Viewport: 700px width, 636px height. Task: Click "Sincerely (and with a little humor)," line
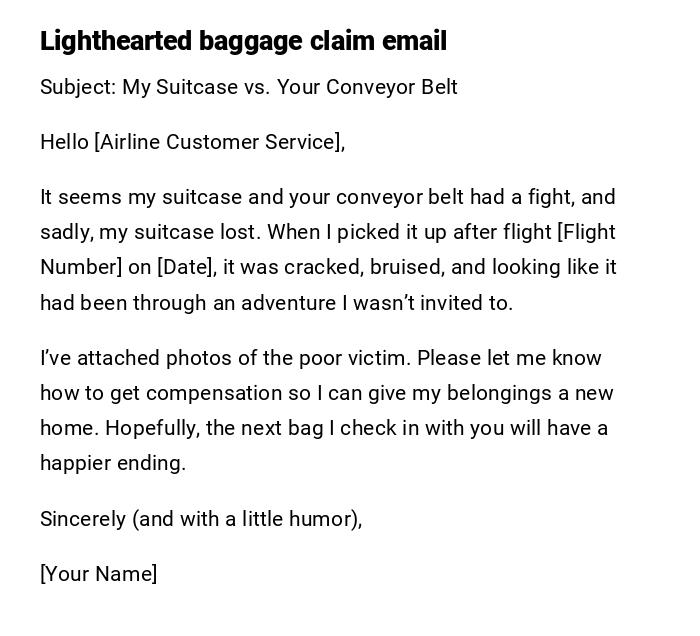point(200,519)
